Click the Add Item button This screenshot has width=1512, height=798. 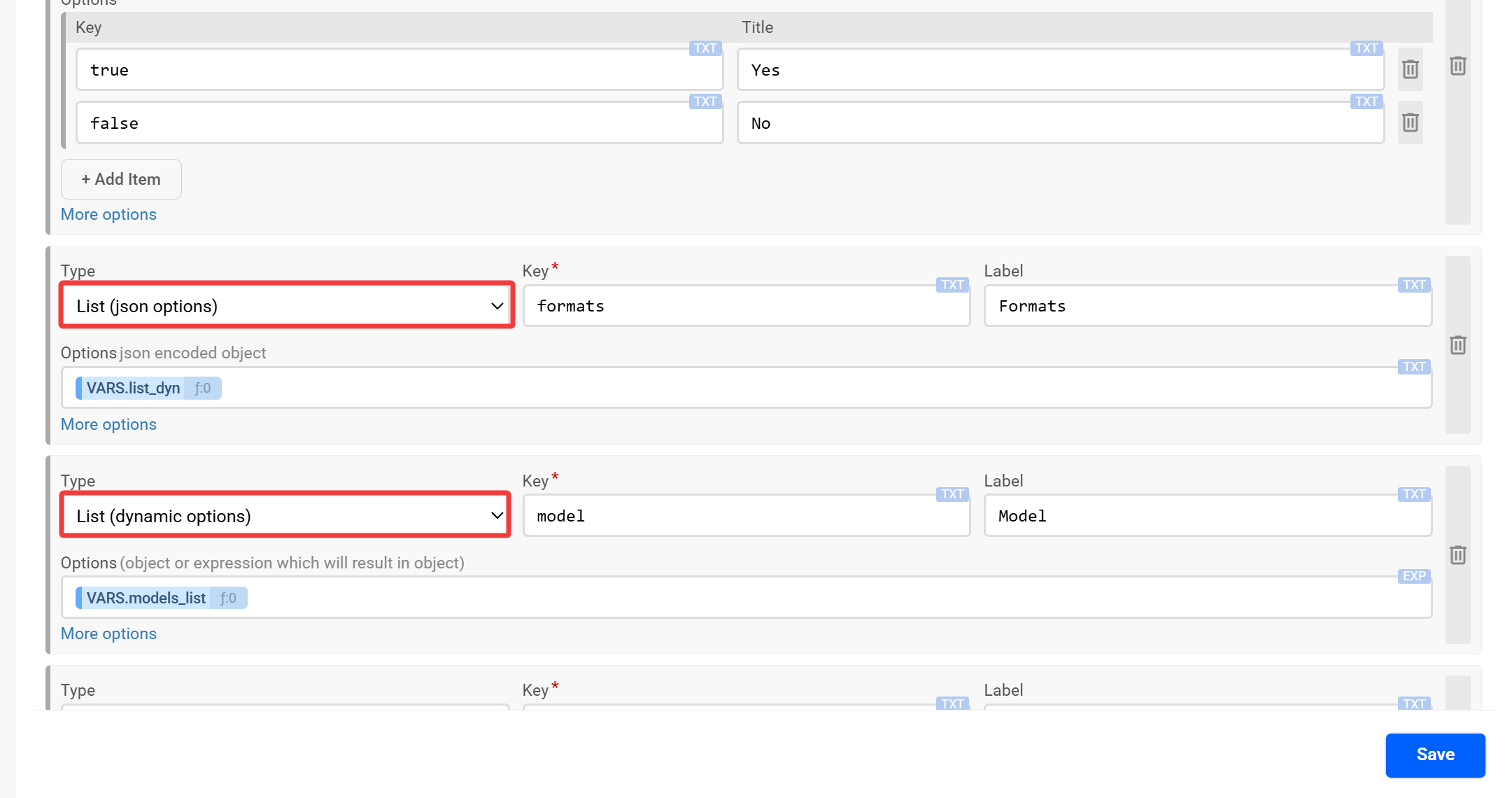tap(121, 179)
